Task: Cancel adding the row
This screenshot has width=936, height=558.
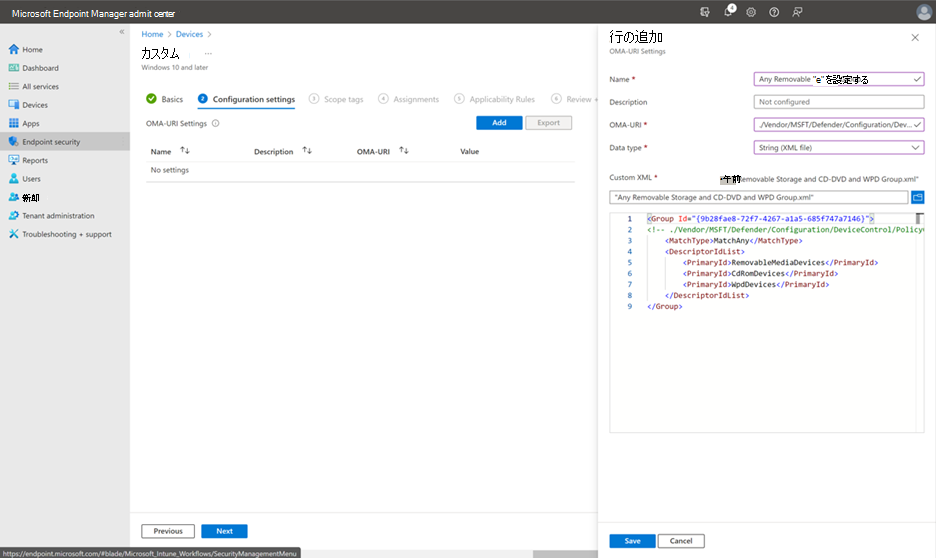Action: point(681,541)
